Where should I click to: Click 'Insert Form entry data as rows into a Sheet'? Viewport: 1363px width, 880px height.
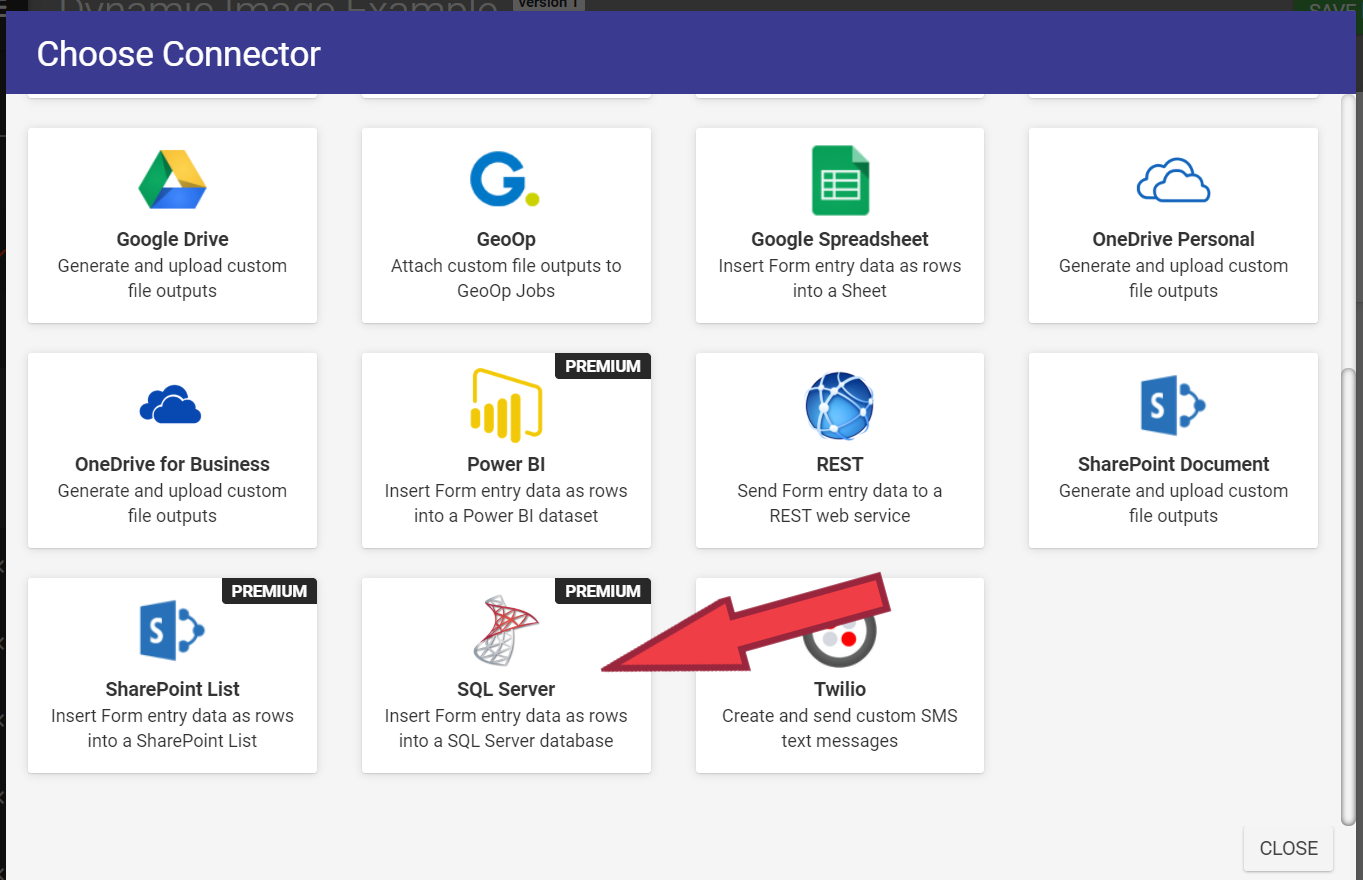point(840,278)
